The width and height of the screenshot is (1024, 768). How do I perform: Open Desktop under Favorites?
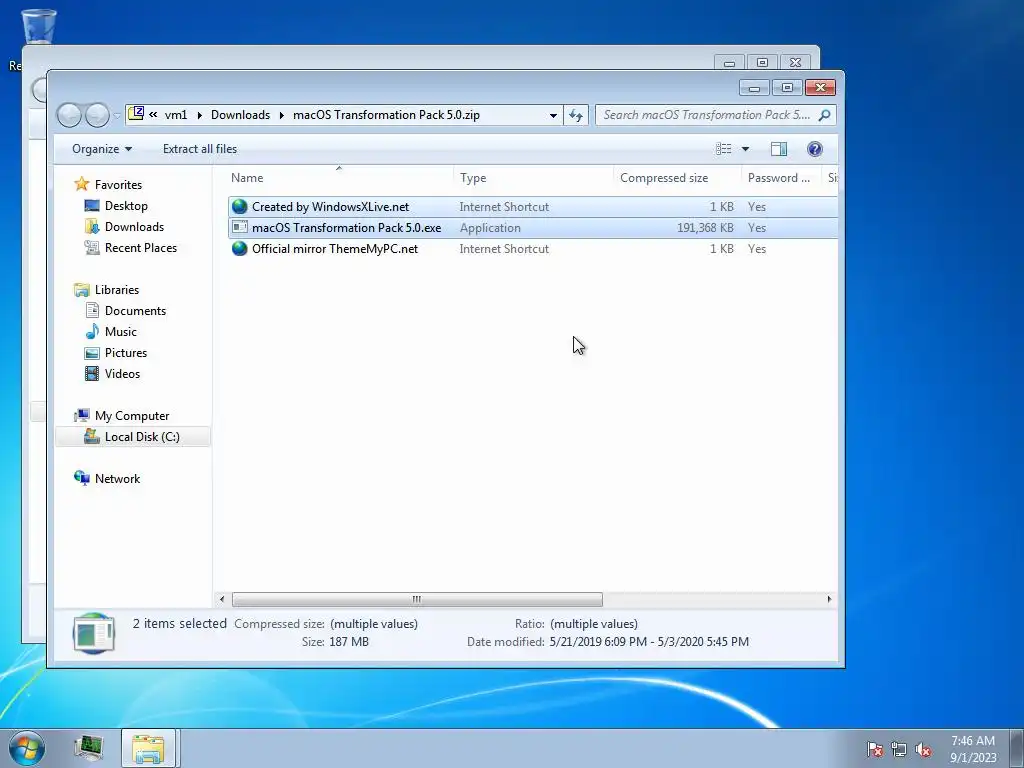(126, 206)
